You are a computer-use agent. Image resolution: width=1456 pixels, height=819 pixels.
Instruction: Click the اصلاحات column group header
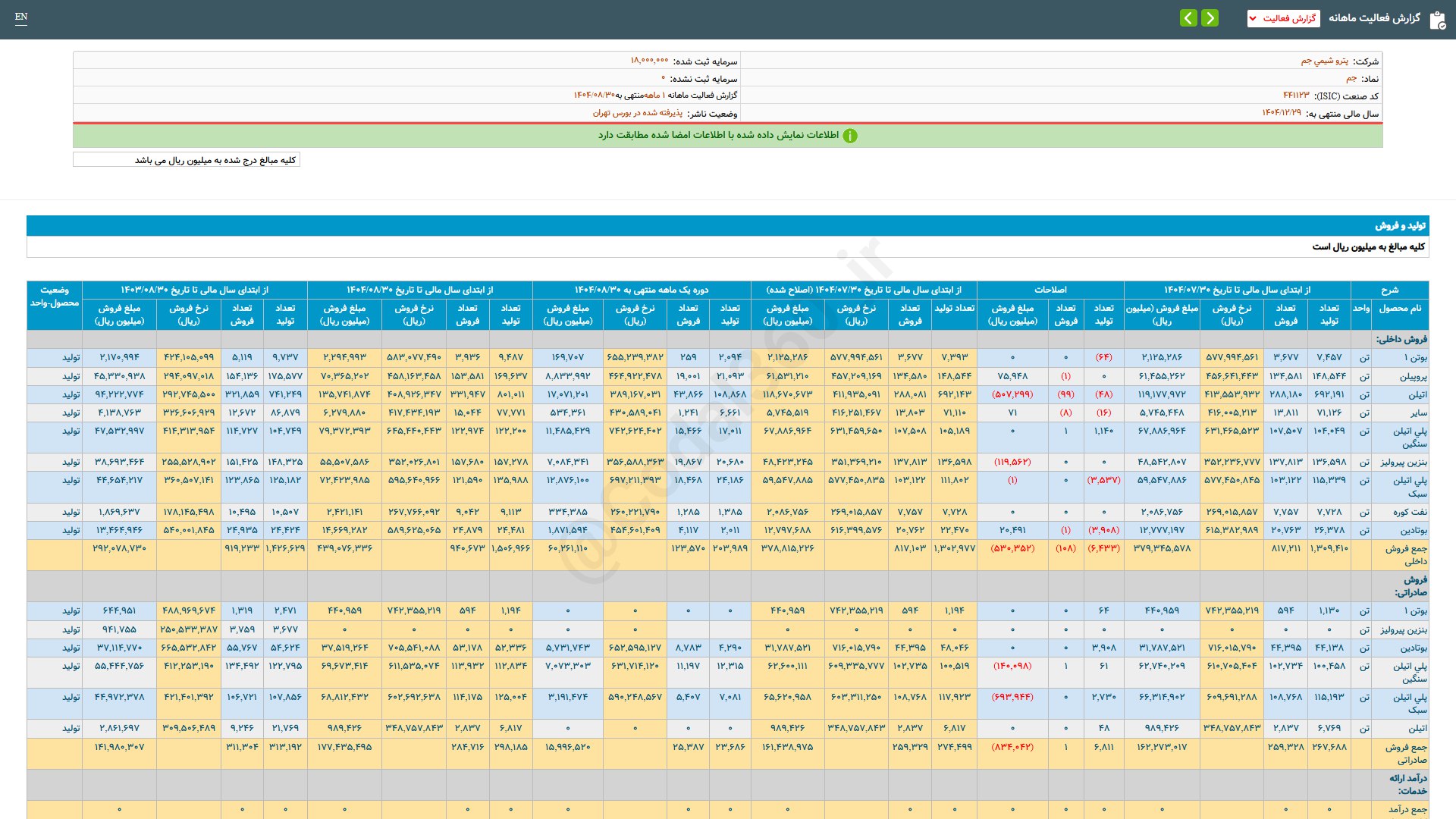pyautogui.click(x=1050, y=290)
